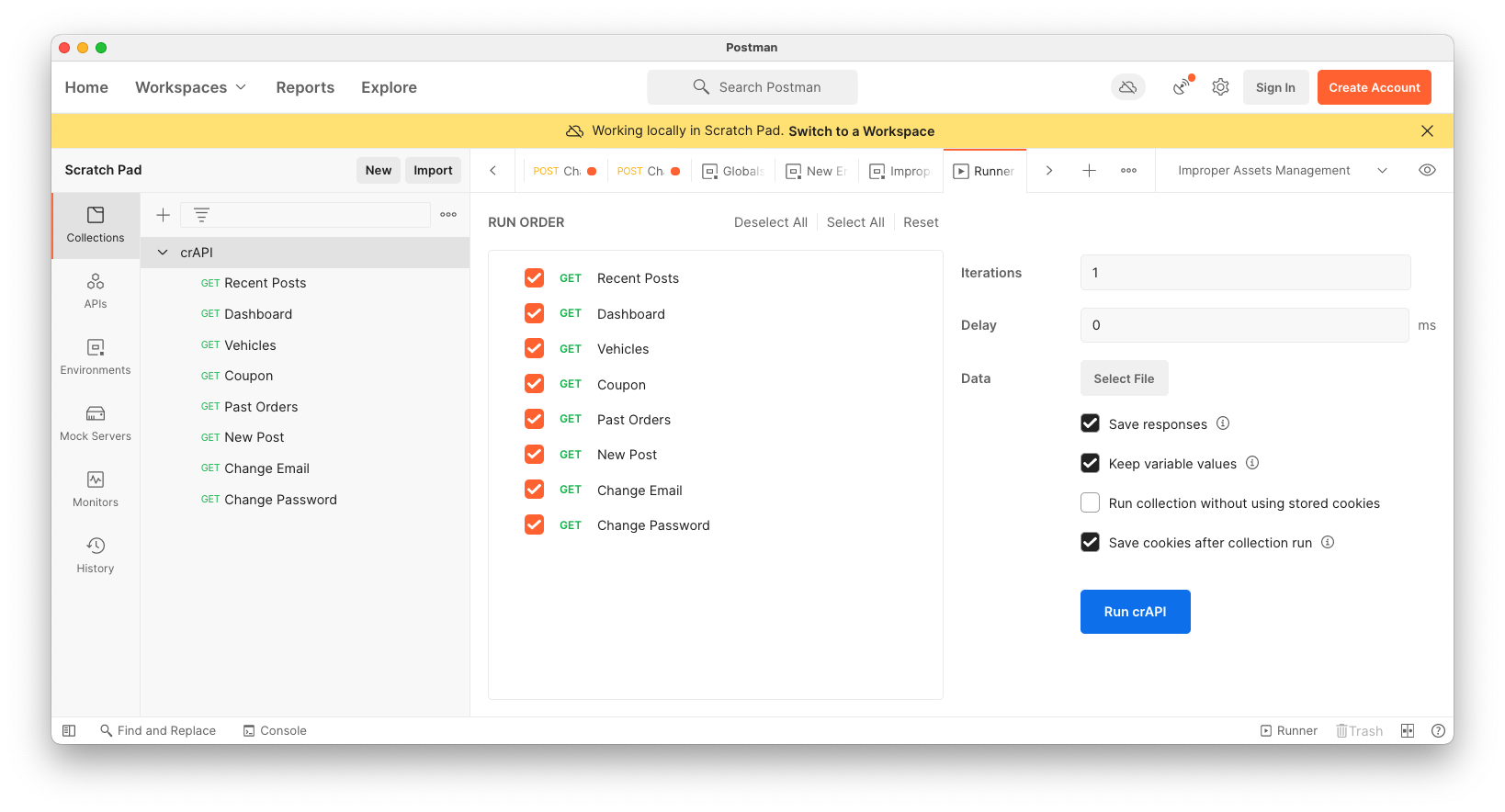This screenshot has height=812, width=1505.
Task: Open the Workspaces dropdown
Action: pos(191,87)
